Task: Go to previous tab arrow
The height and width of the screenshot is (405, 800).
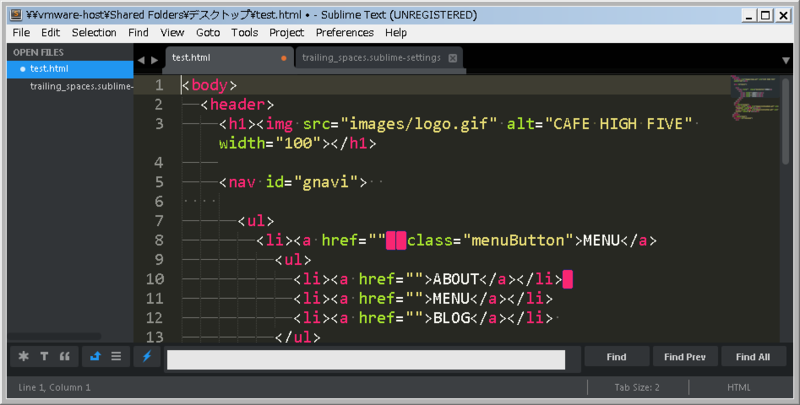Action: (141, 60)
